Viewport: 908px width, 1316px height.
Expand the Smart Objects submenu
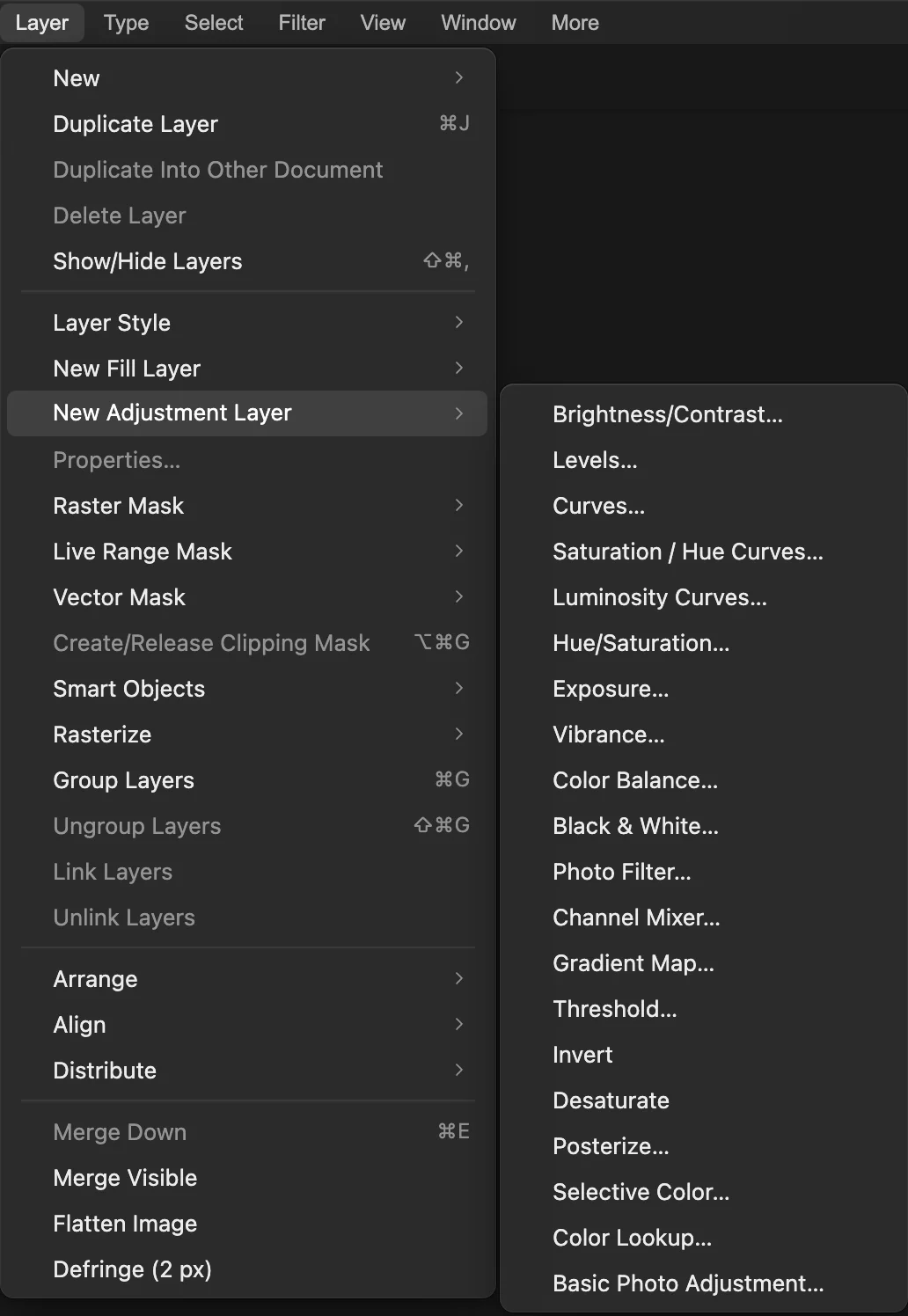pos(247,689)
